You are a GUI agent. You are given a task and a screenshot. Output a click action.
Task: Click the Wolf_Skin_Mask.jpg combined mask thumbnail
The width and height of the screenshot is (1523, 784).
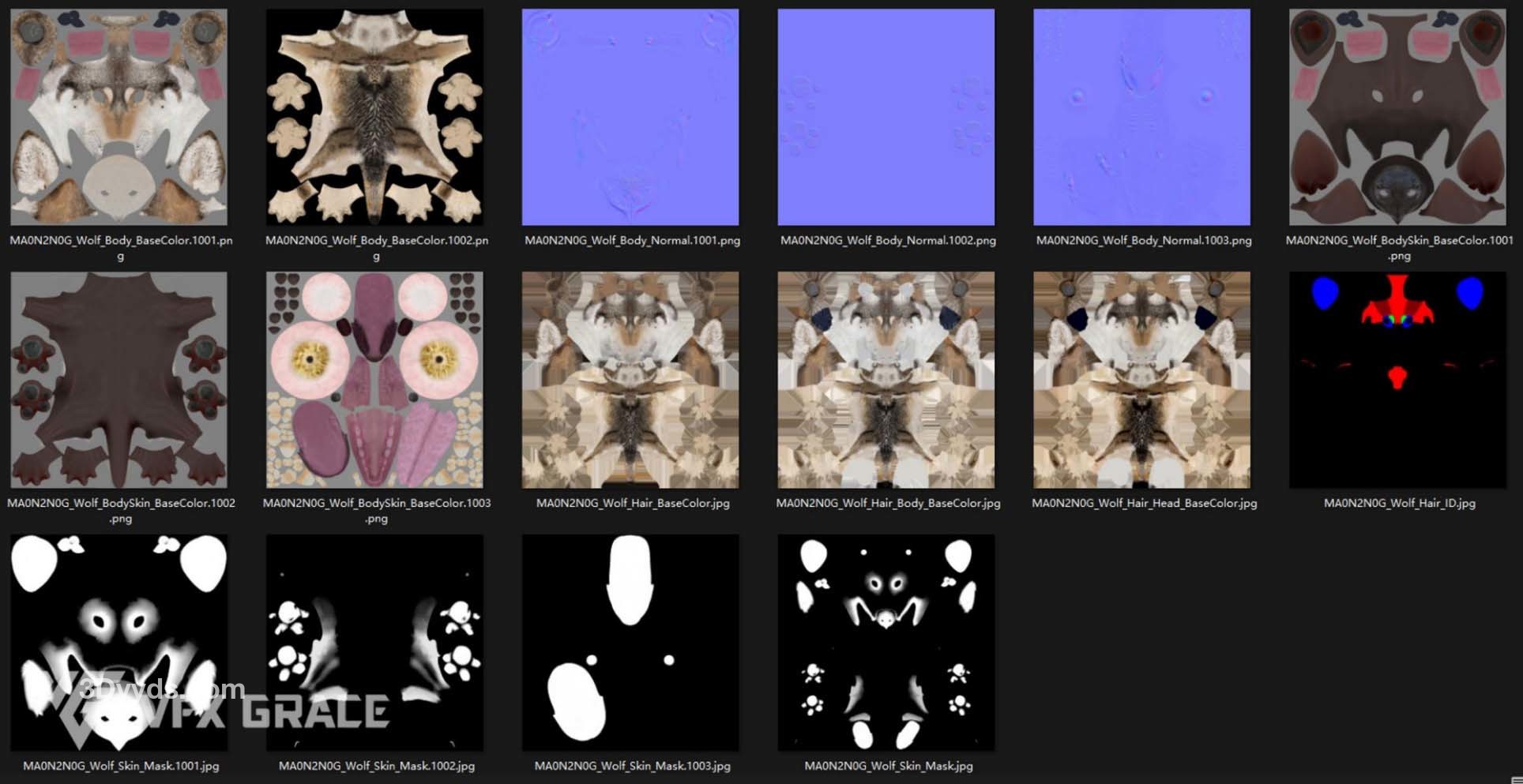886,643
